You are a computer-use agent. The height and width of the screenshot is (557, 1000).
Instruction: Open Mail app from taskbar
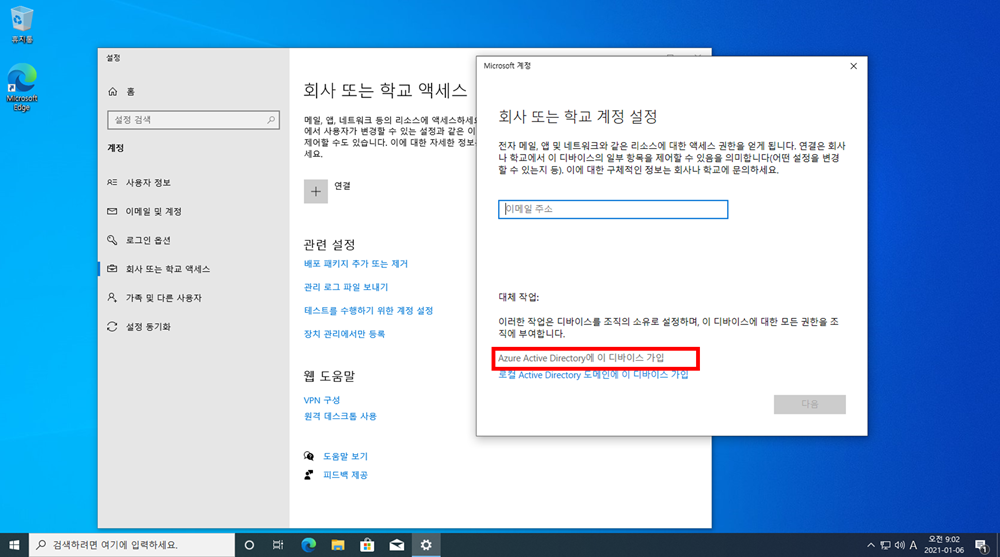[397, 545]
